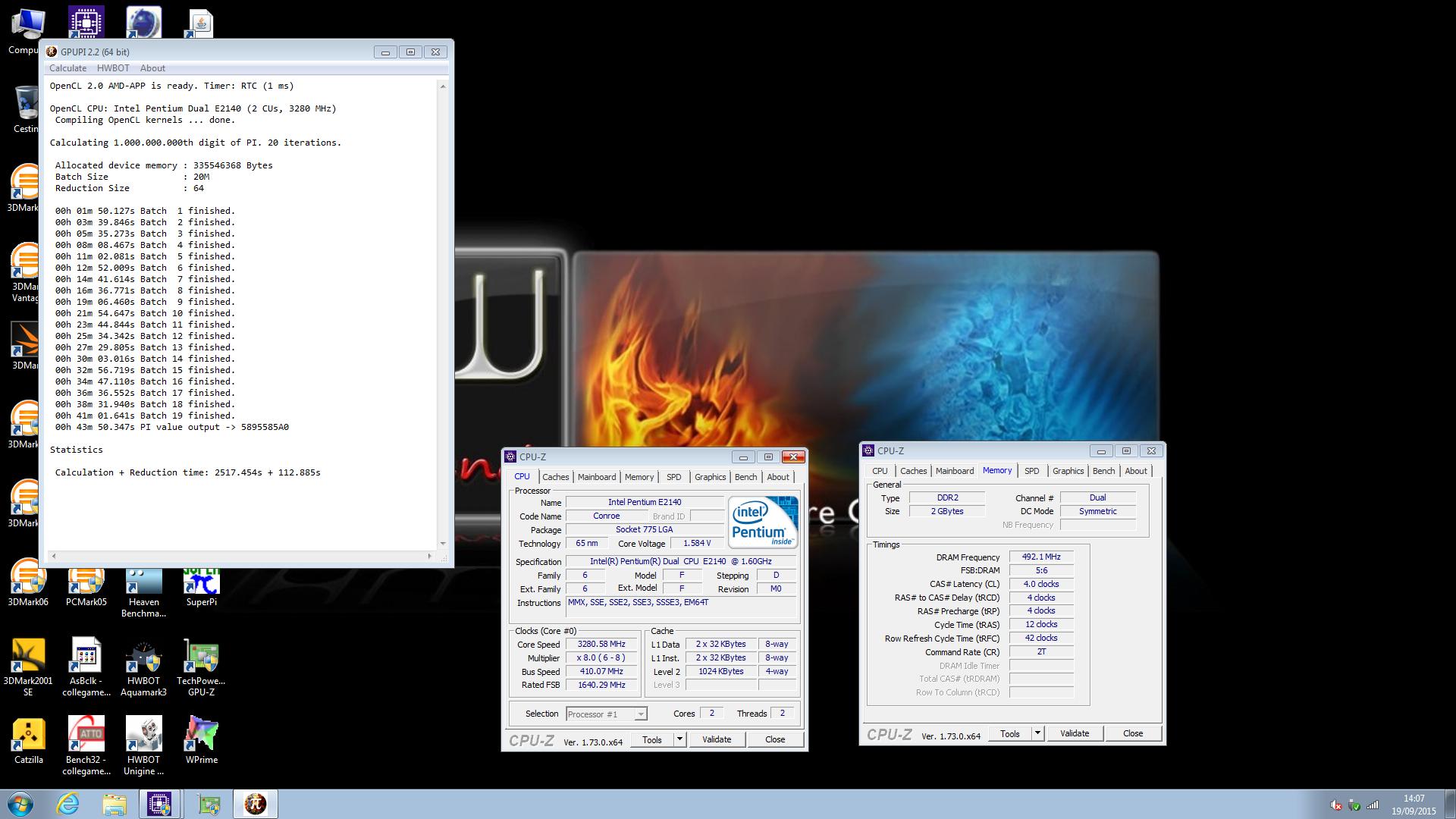Click GPUPI horizontal scrollbar right arrow
1456x819 pixels.
pos(430,557)
